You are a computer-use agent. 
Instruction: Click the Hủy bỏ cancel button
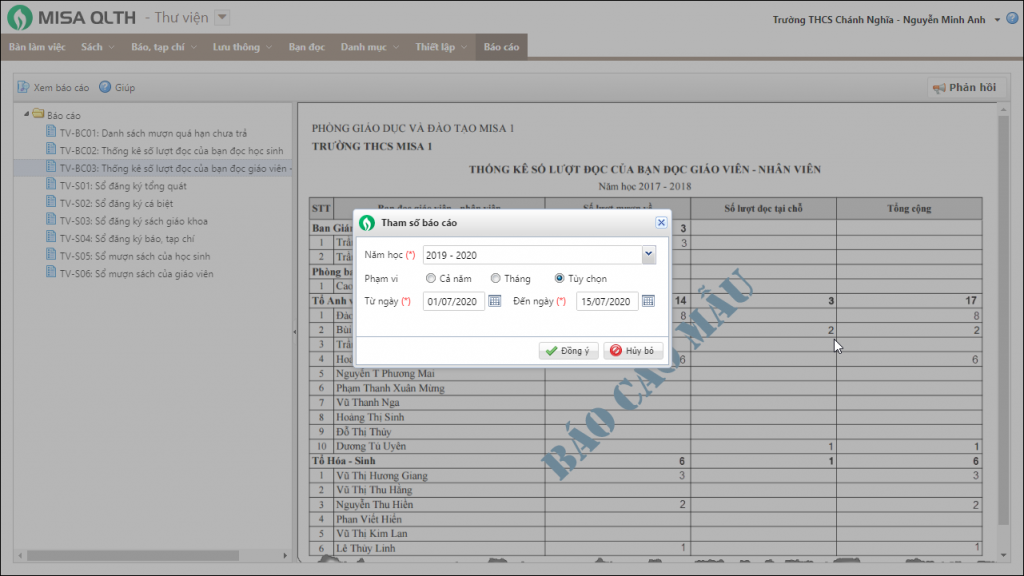[633, 351]
